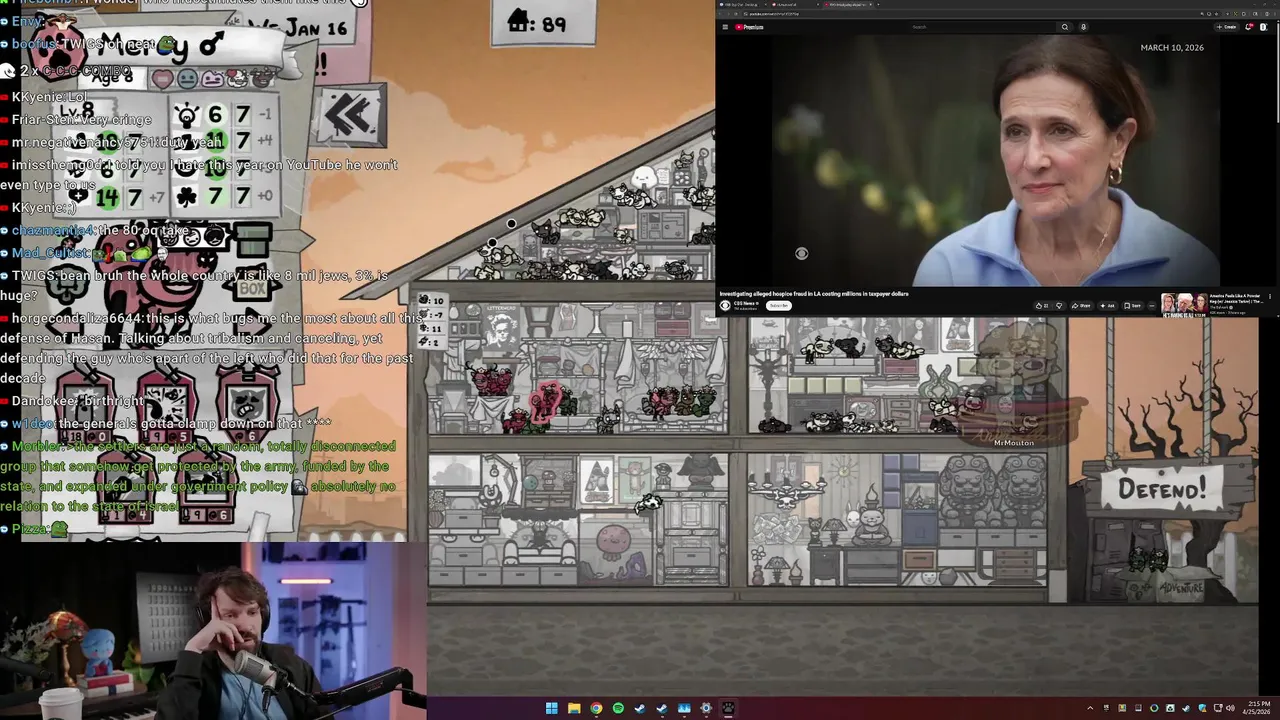Viewport: 1280px width, 720px height.
Task: Click the clover luck stat icon
Action: pyautogui.click(x=186, y=196)
